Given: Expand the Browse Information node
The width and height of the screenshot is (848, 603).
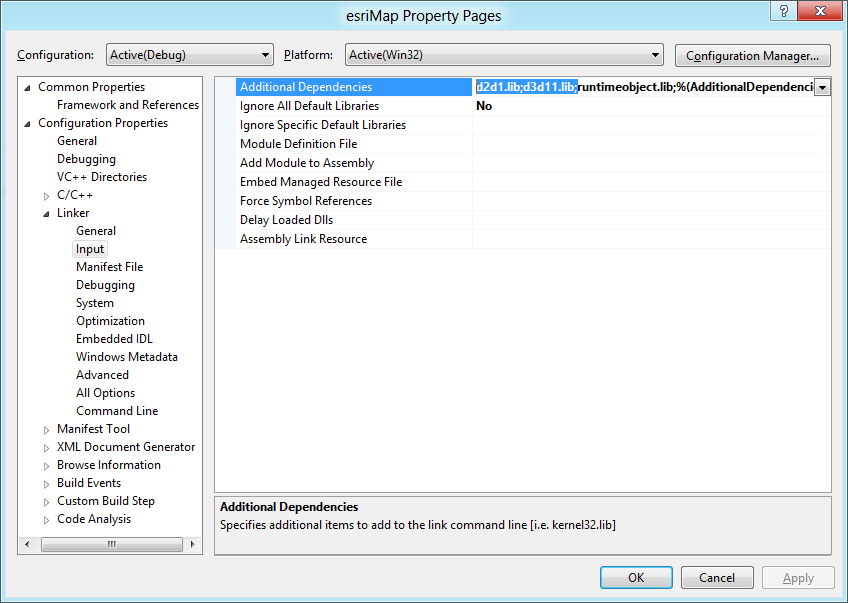Looking at the screenshot, I should coord(47,466).
